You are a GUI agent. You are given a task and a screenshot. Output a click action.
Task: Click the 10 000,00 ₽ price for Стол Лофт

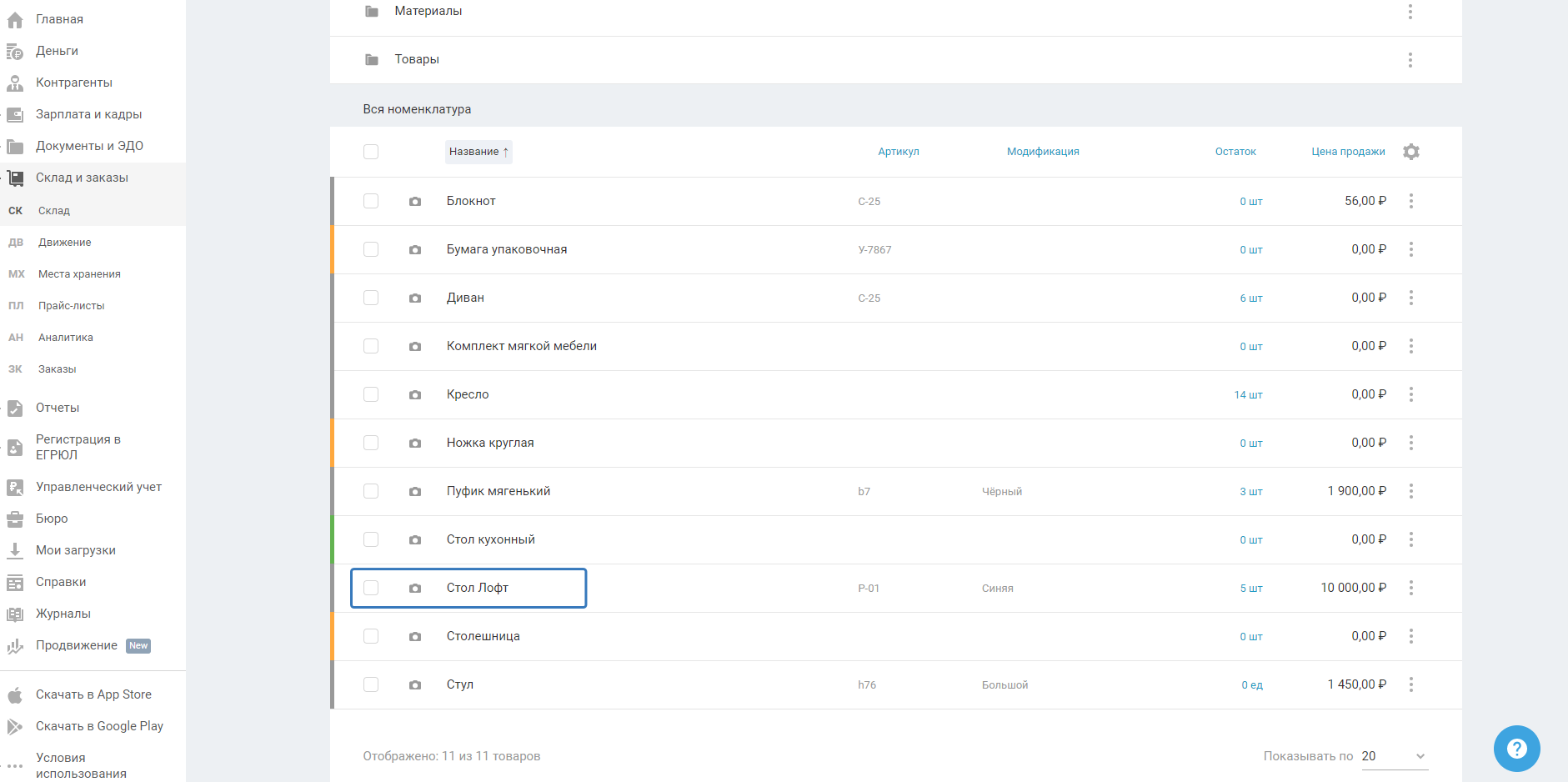tap(1354, 588)
